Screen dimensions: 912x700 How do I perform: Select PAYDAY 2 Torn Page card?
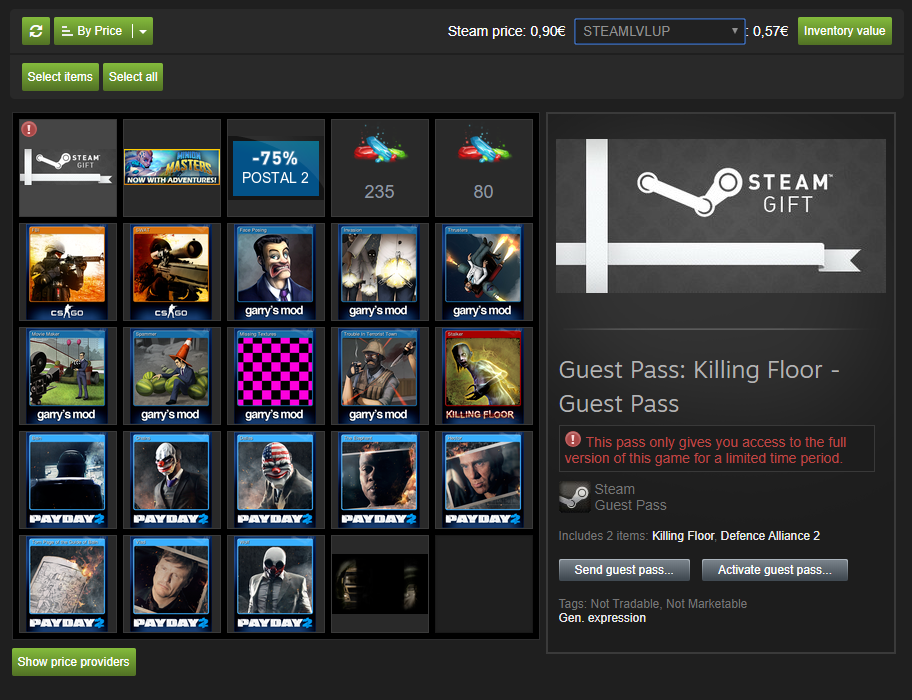point(68,584)
